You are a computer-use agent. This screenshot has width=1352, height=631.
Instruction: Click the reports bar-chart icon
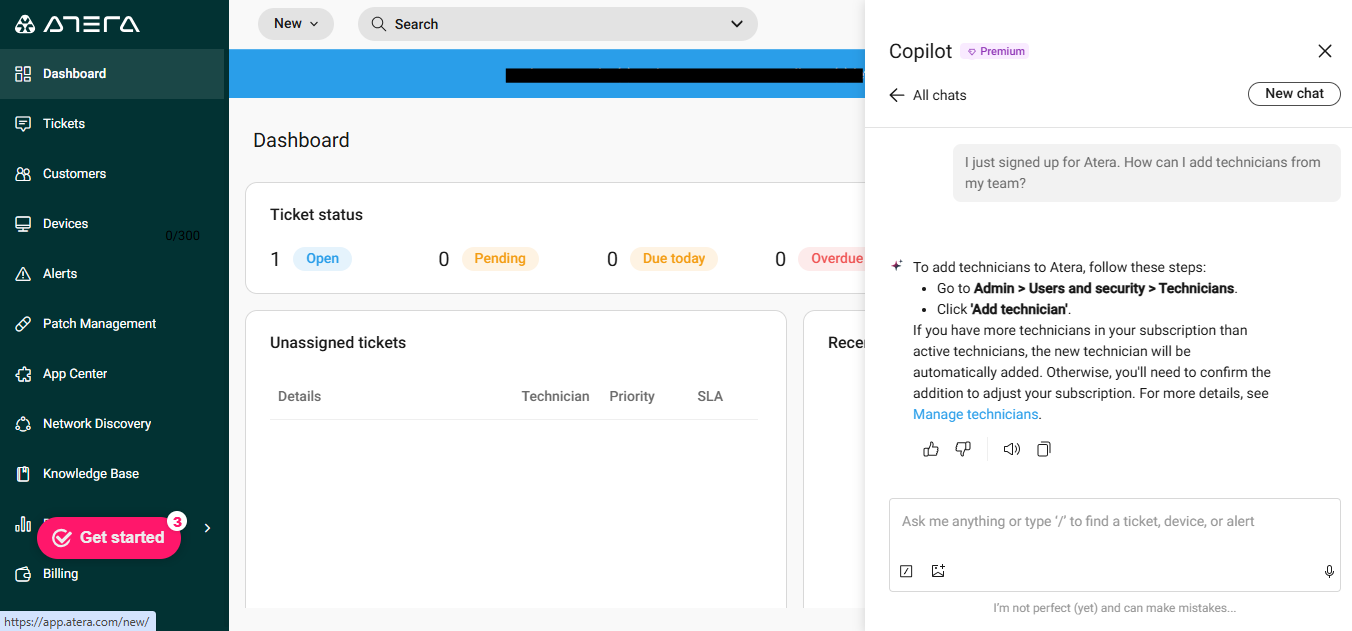click(23, 524)
